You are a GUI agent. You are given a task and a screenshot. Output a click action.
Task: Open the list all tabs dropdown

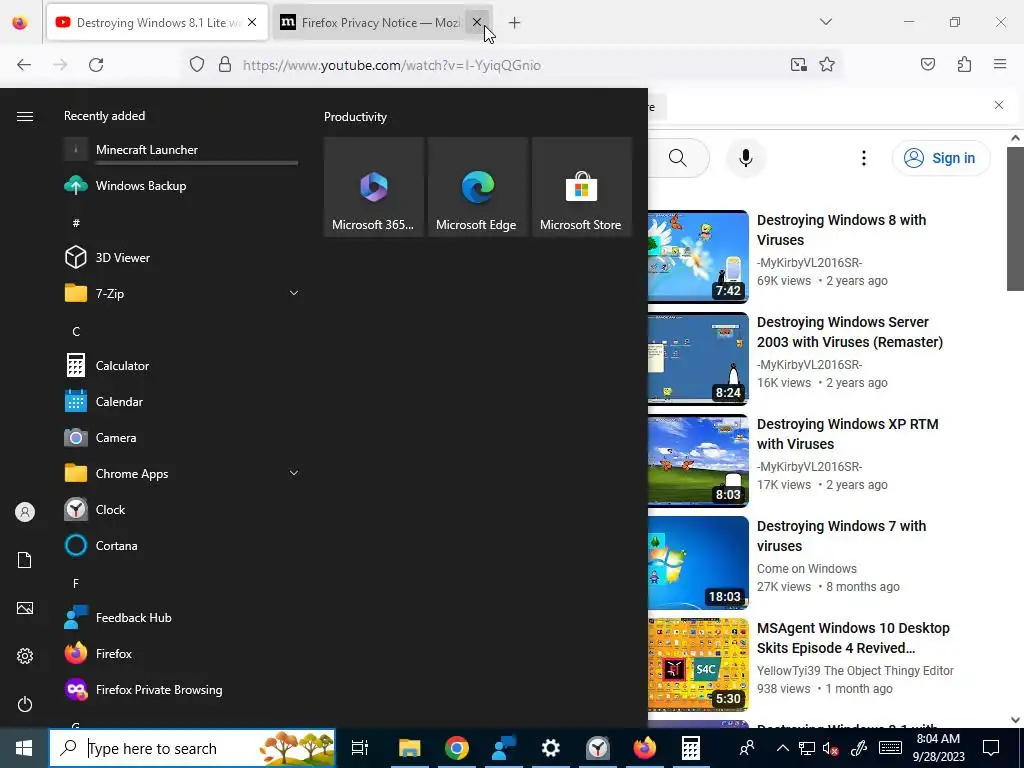click(x=825, y=22)
